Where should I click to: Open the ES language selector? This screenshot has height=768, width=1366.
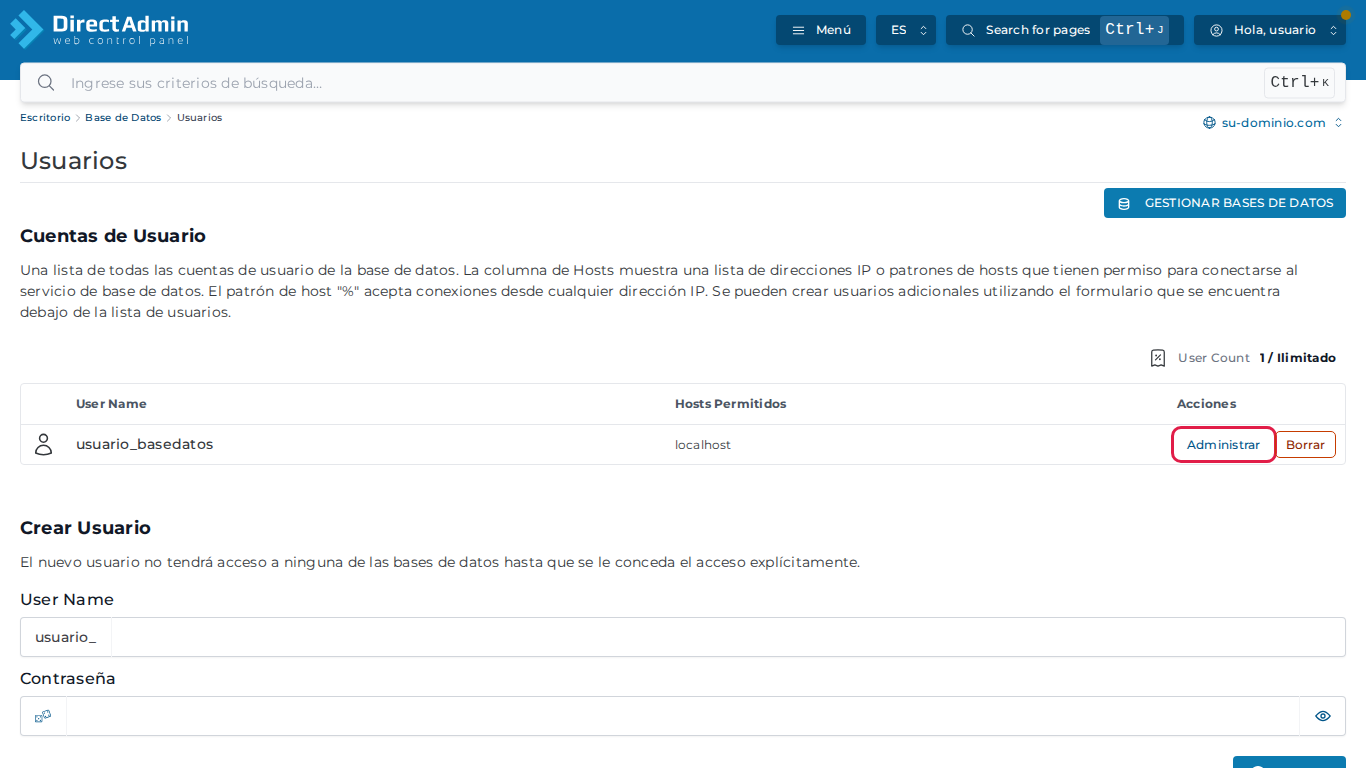click(906, 30)
